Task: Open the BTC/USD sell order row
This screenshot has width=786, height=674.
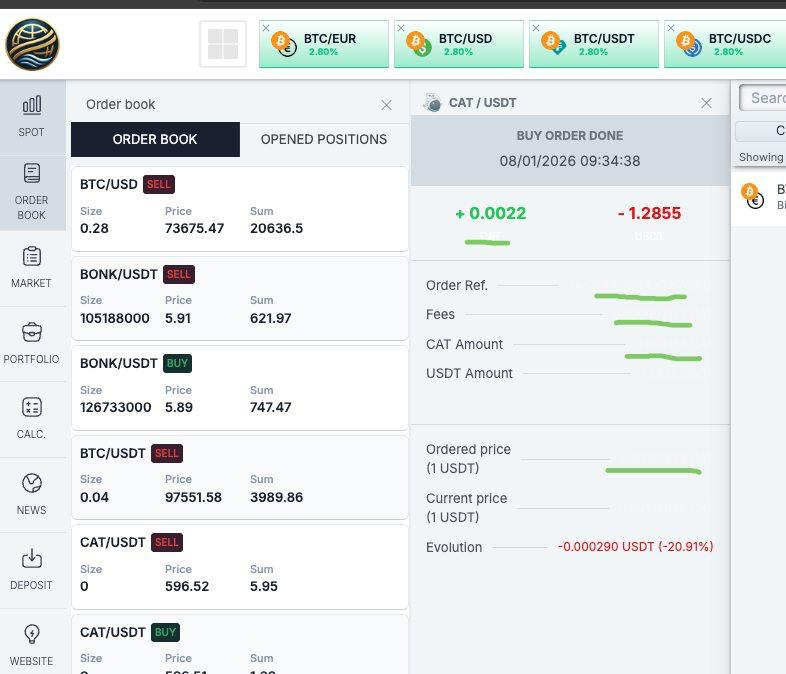Action: [x=239, y=209]
